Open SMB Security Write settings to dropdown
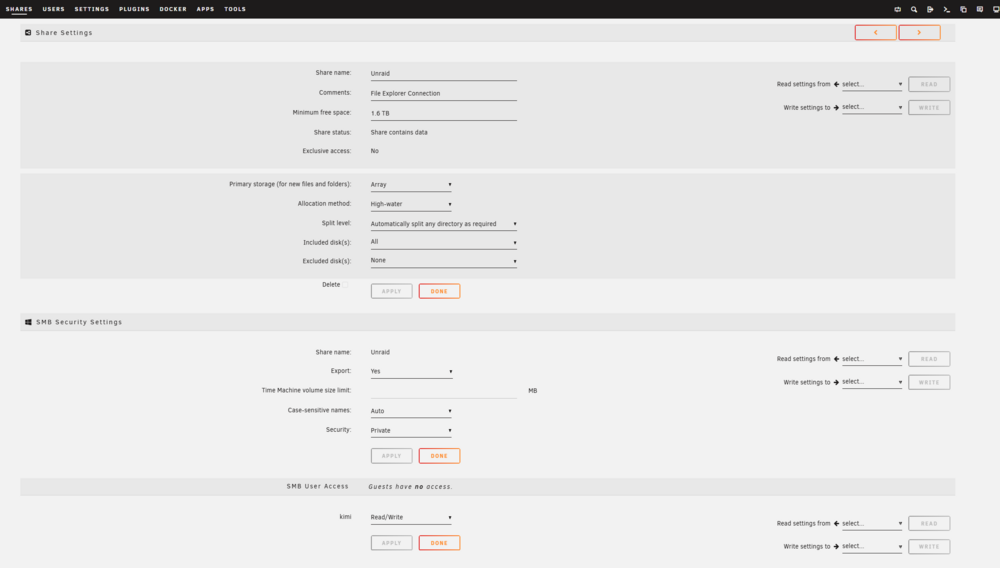Viewport: 1000px width, 568px height. click(872, 382)
